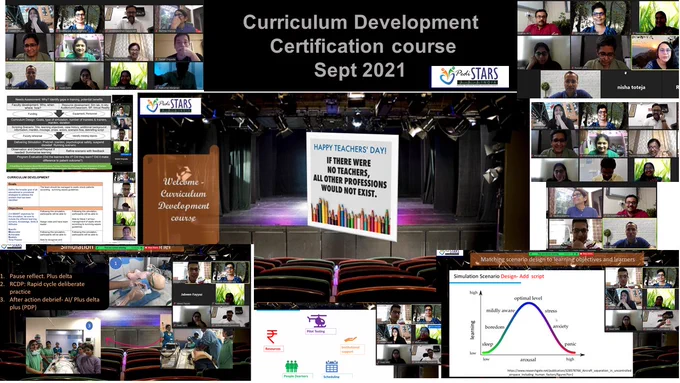The image size is (680, 383).
Task: Click the small PediSTARS logo above the graph slide
Action: tap(450, 252)
